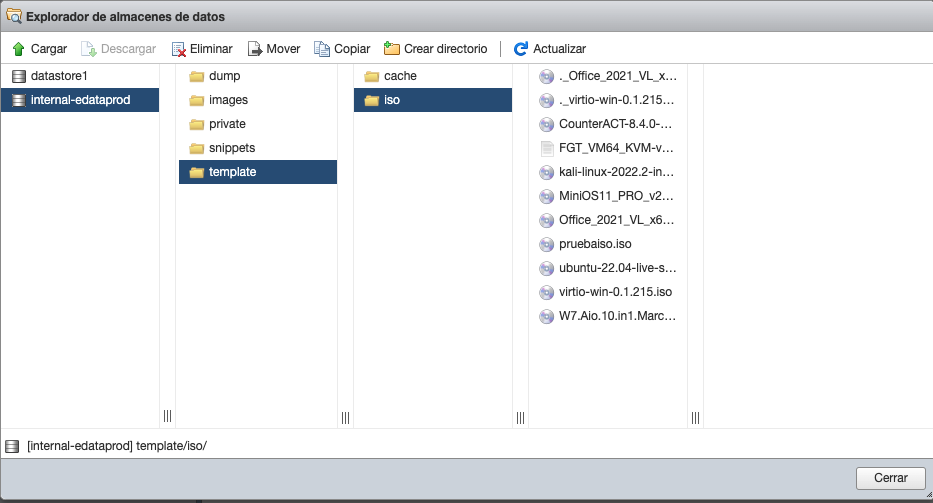Click the iso folder icon
933x503 pixels.
tap(372, 100)
